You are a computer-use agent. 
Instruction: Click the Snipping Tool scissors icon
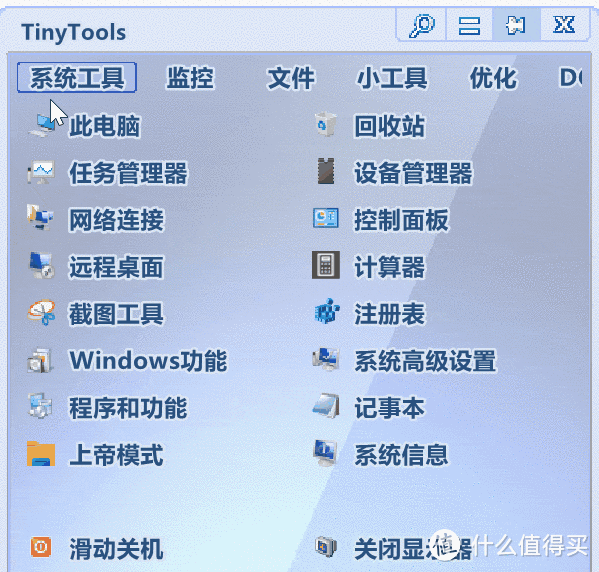(41, 312)
